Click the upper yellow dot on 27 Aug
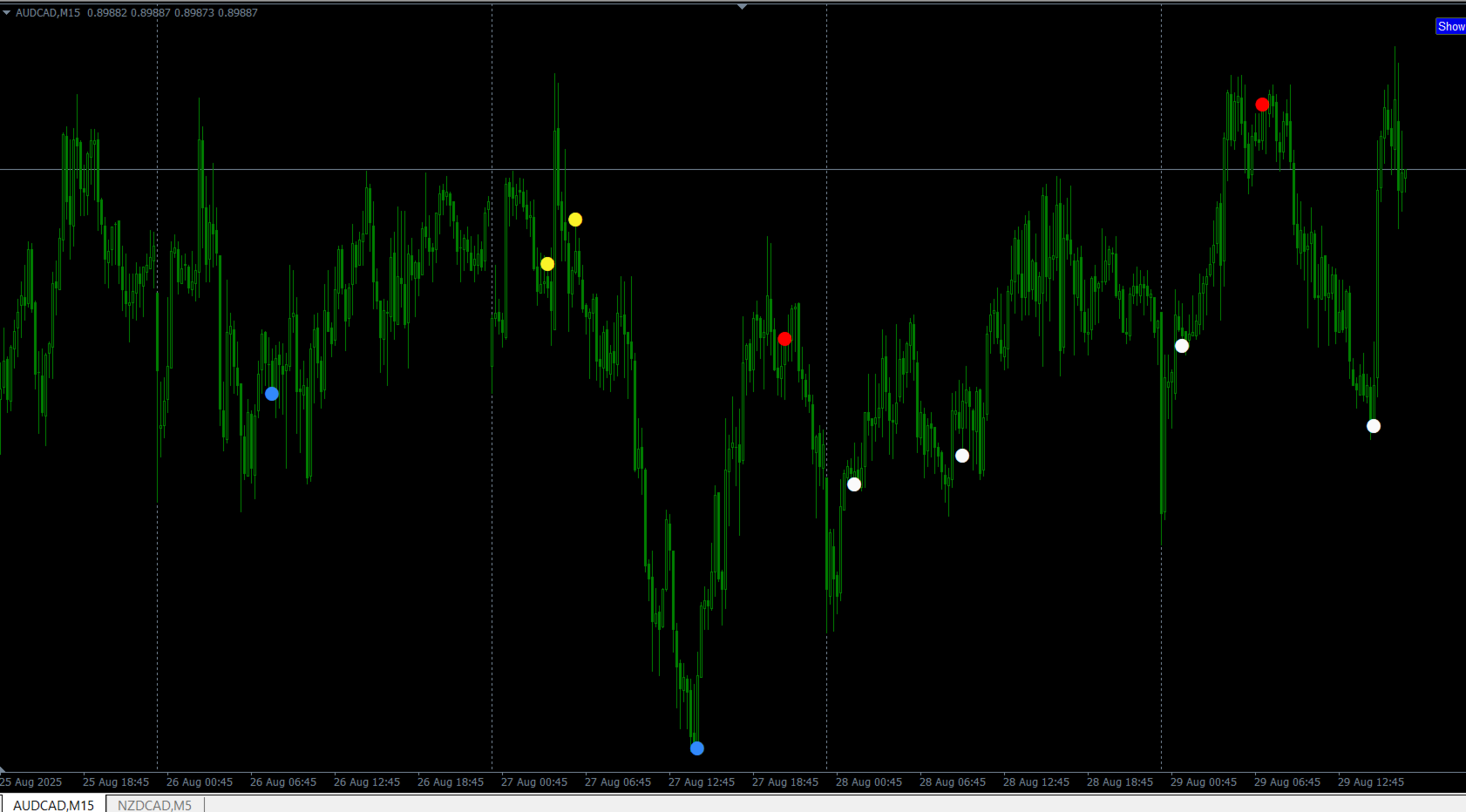The width and height of the screenshot is (1466, 812). pyautogui.click(x=575, y=220)
